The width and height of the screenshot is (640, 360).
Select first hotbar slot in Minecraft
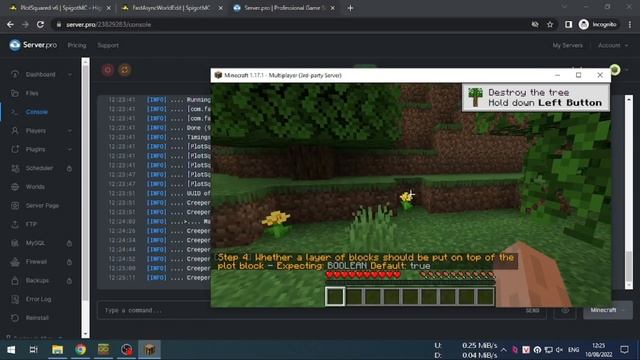[x=335, y=297]
